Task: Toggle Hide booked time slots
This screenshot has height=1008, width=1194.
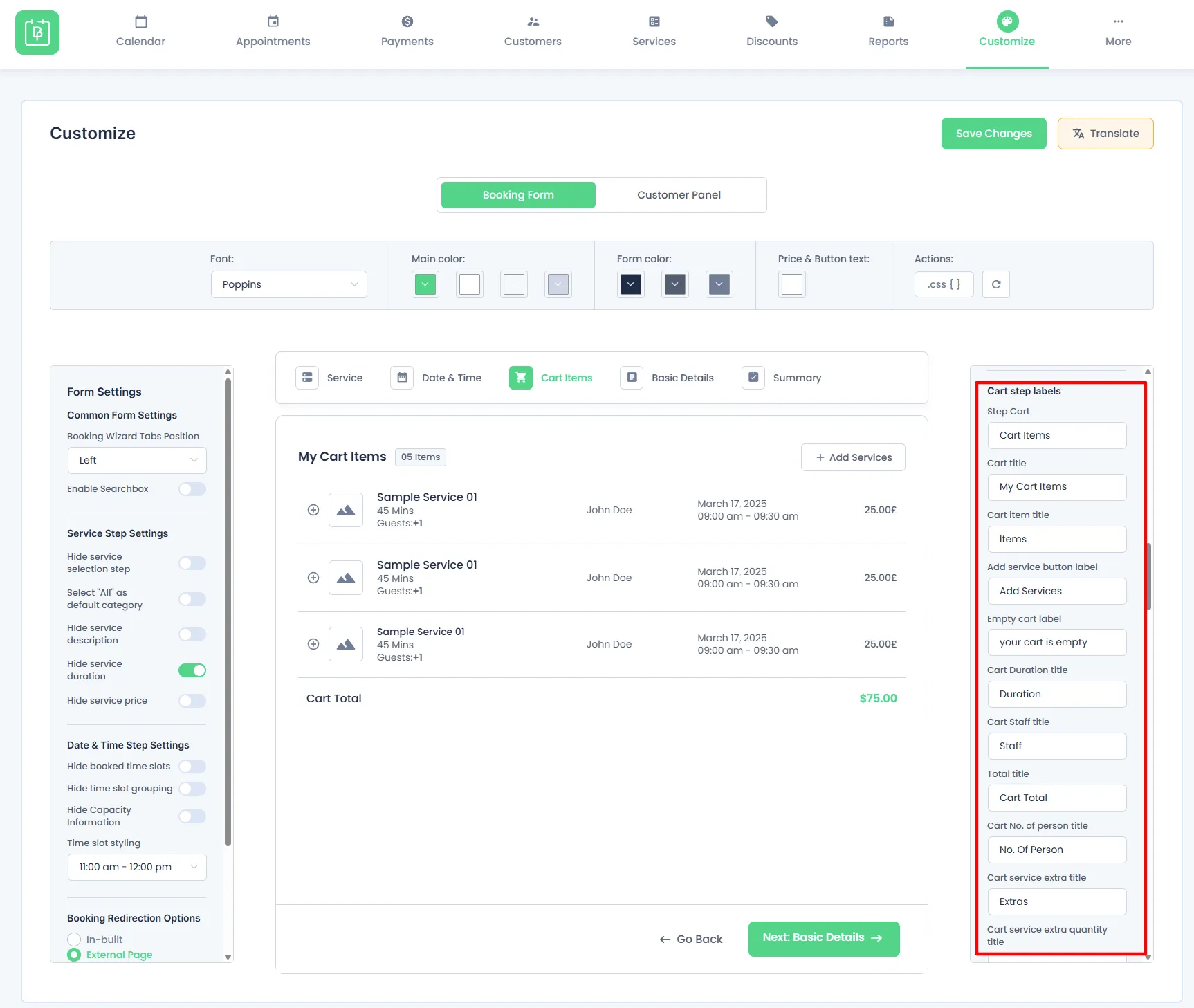Action: (x=192, y=767)
